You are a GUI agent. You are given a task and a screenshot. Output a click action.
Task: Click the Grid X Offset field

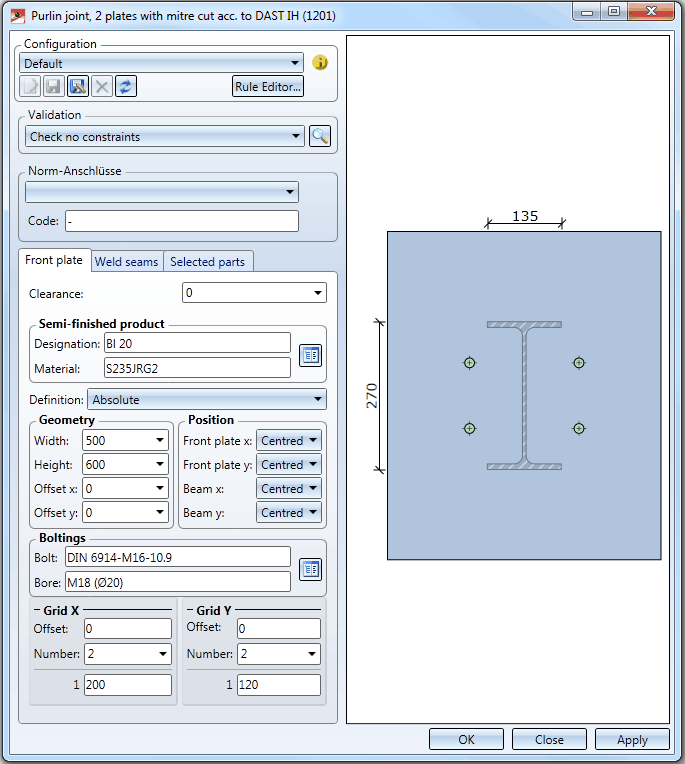click(x=128, y=629)
